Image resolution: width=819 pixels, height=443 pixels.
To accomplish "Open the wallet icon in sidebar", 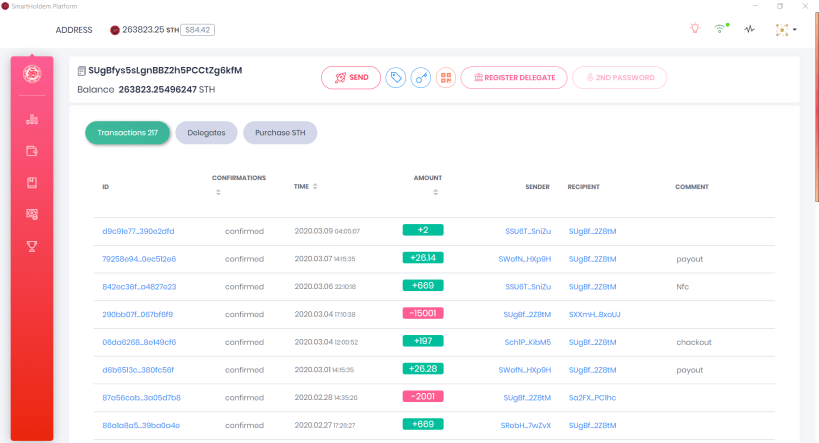I will coord(32,151).
